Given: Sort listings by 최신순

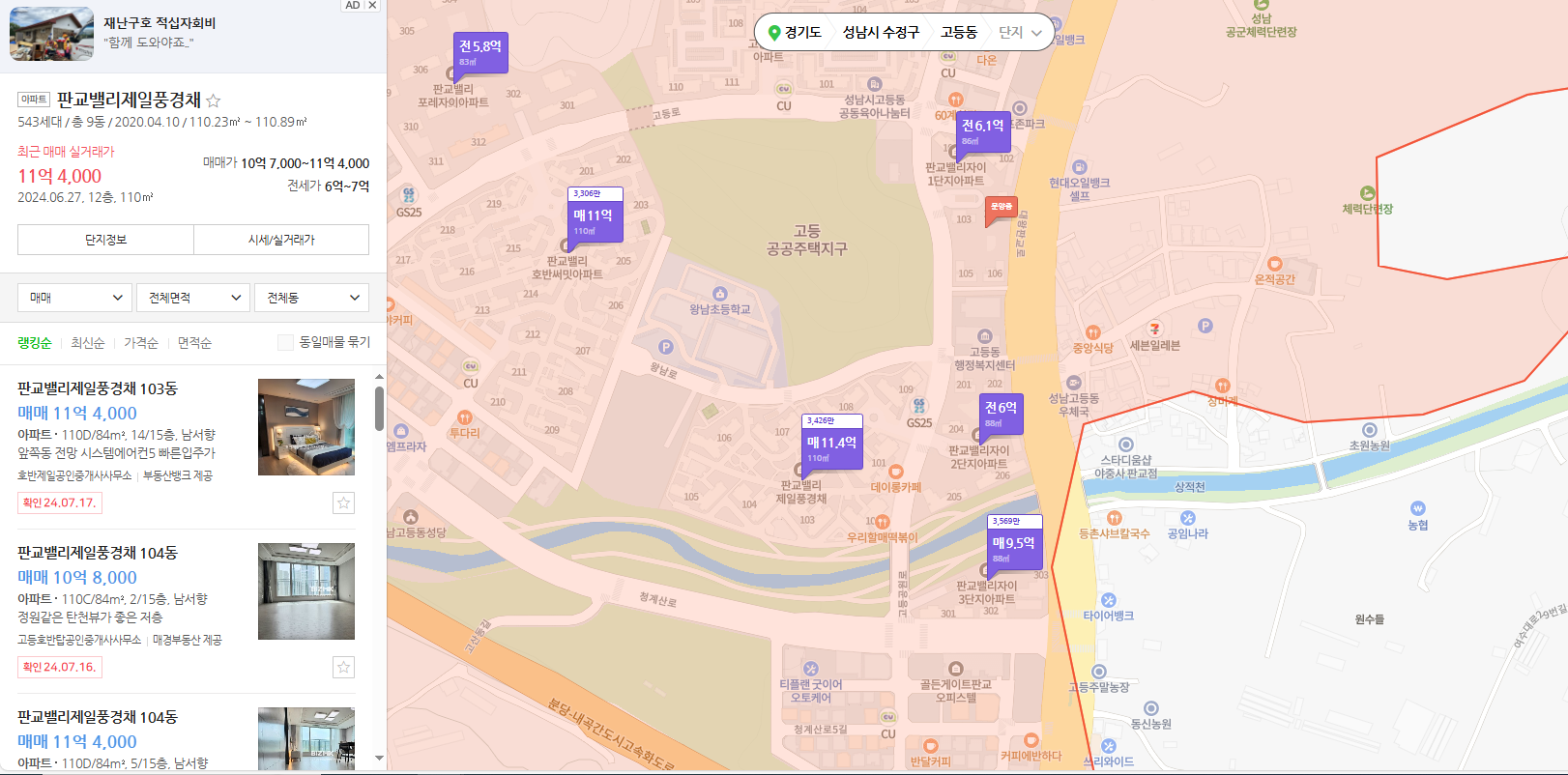Looking at the screenshot, I should (87, 343).
